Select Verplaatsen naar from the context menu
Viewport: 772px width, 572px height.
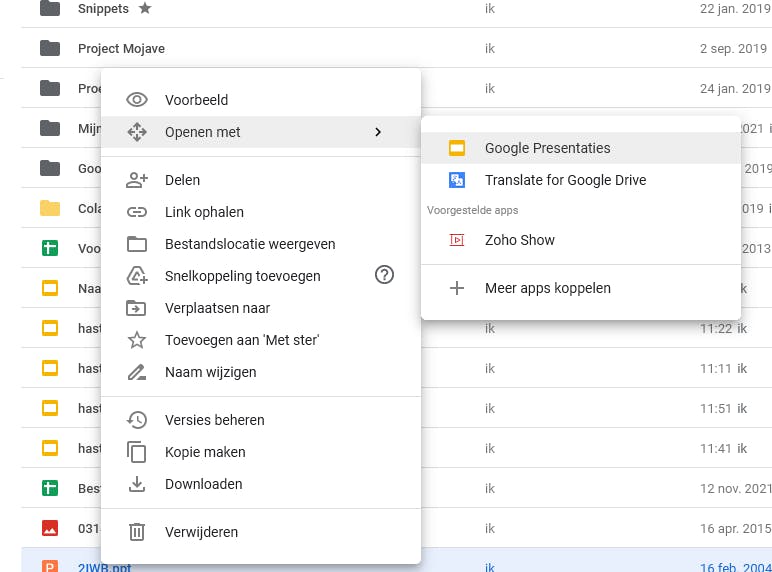coord(217,308)
